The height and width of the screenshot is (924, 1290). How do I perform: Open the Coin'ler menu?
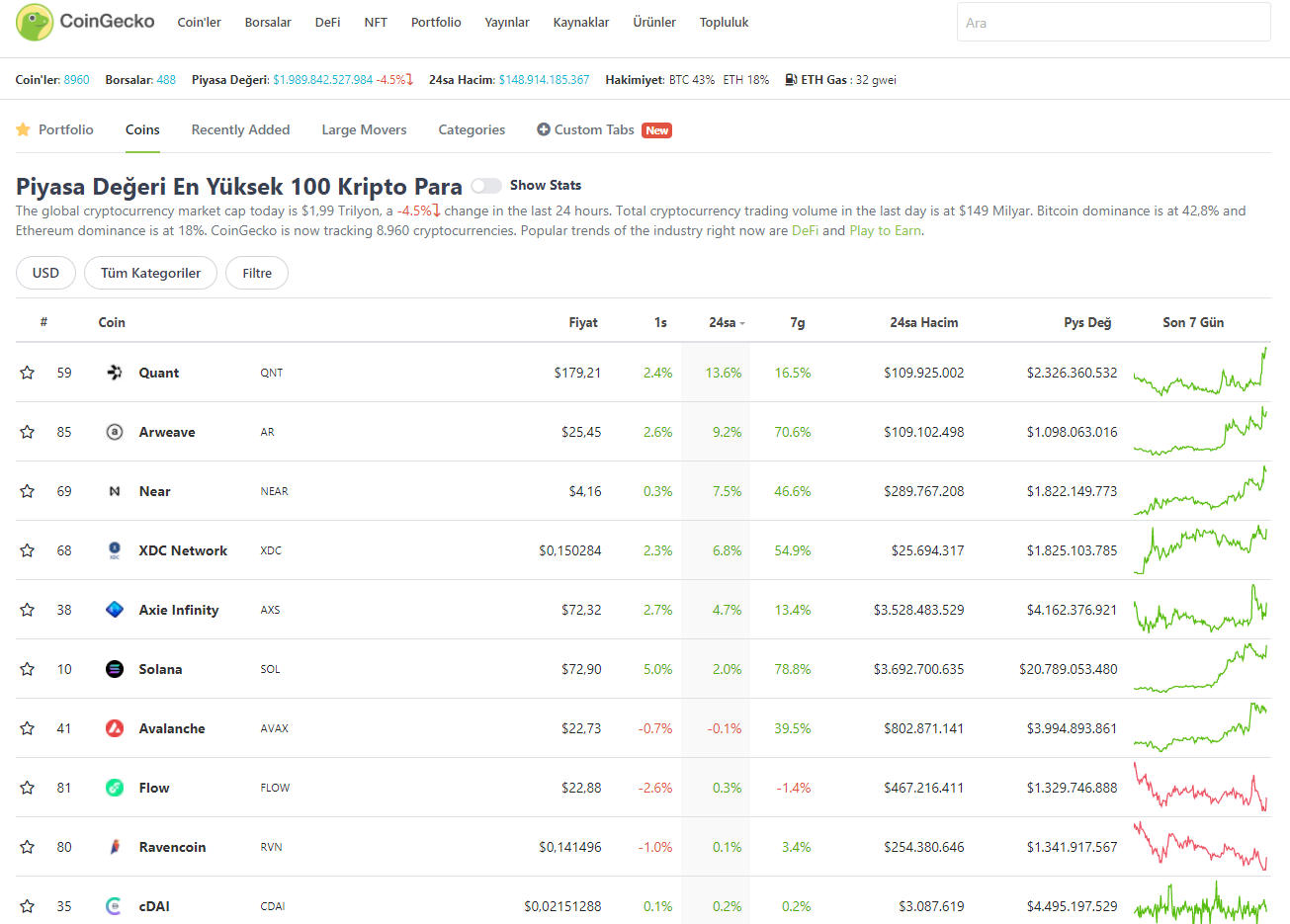pos(199,22)
